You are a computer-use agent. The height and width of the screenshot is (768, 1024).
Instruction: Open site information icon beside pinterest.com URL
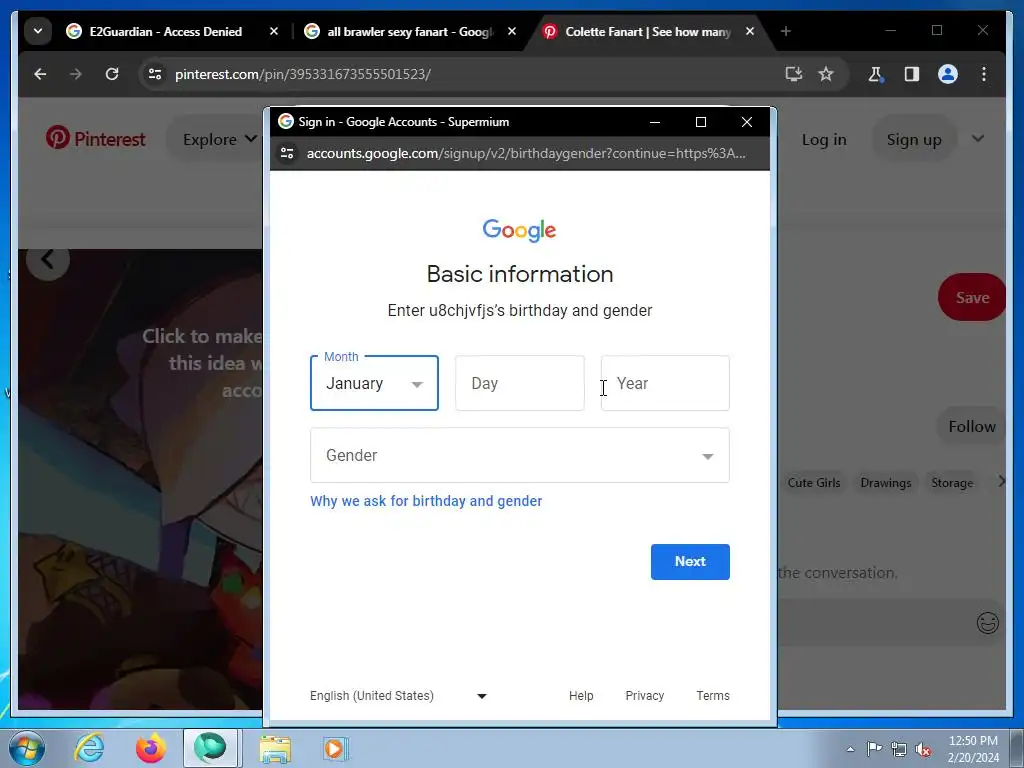point(155,74)
